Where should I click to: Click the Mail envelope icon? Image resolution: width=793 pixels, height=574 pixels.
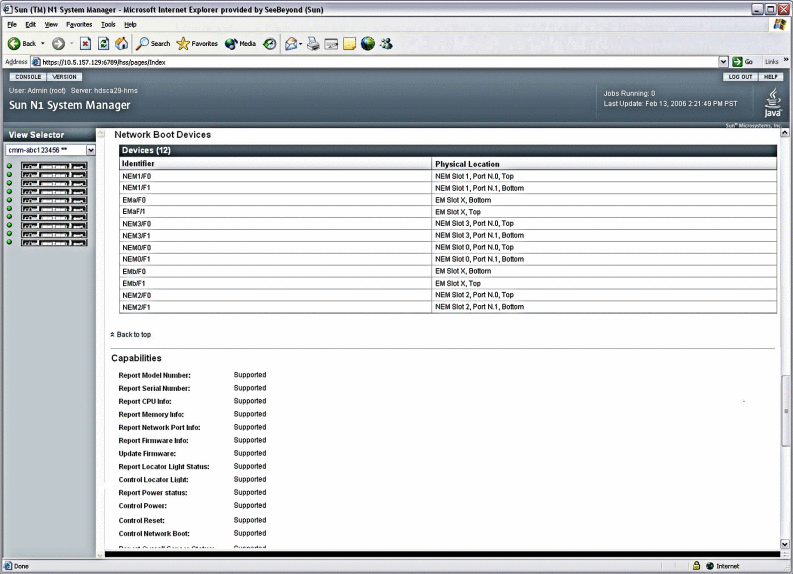pyautogui.click(x=291, y=44)
